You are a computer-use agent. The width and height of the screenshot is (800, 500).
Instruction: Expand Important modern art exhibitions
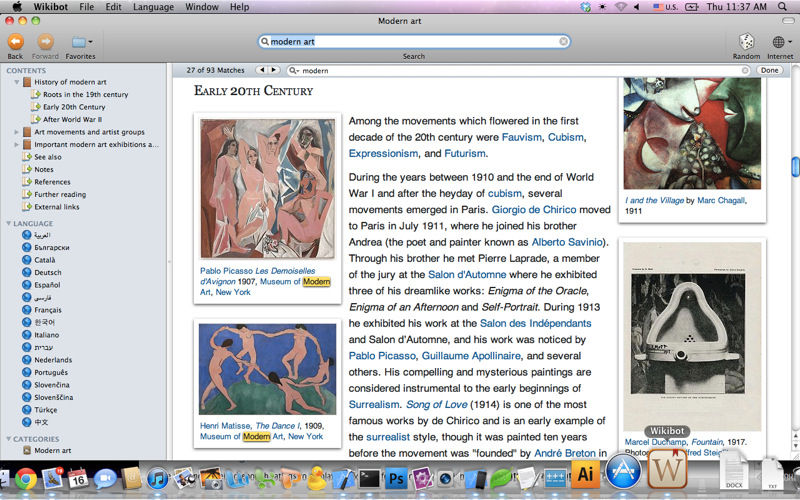coord(16,144)
